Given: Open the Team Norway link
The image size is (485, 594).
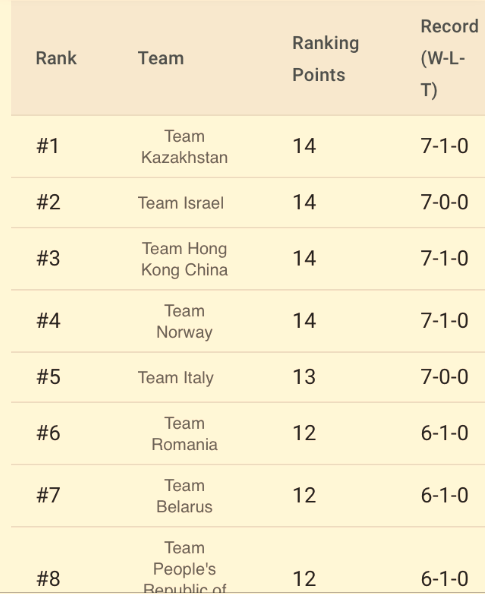Looking at the screenshot, I should (185, 321).
